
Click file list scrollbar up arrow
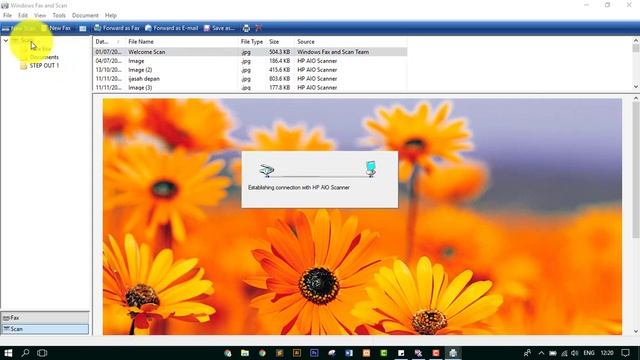[636, 40]
